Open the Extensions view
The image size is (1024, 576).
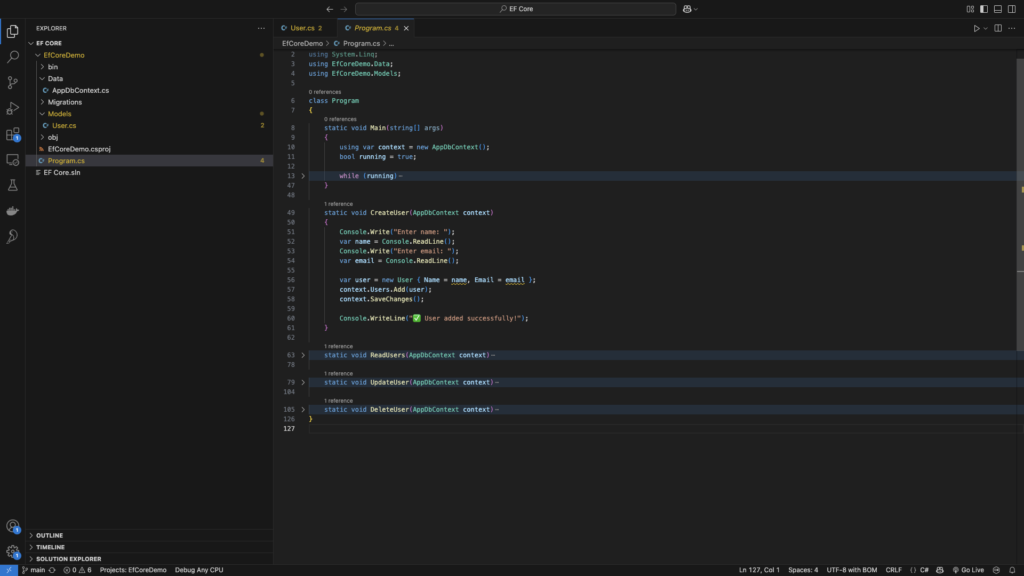pyautogui.click(x=12, y=134)
